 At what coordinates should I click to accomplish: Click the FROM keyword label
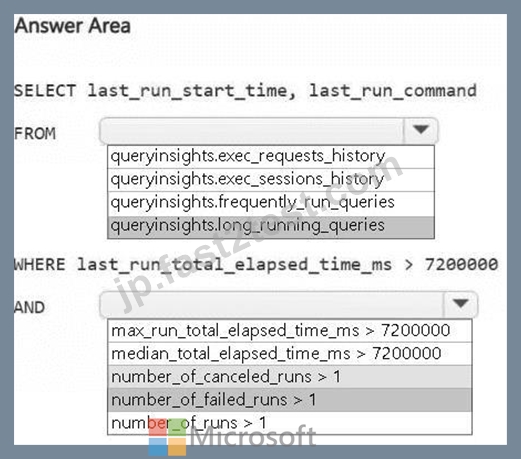coord(35,134)
